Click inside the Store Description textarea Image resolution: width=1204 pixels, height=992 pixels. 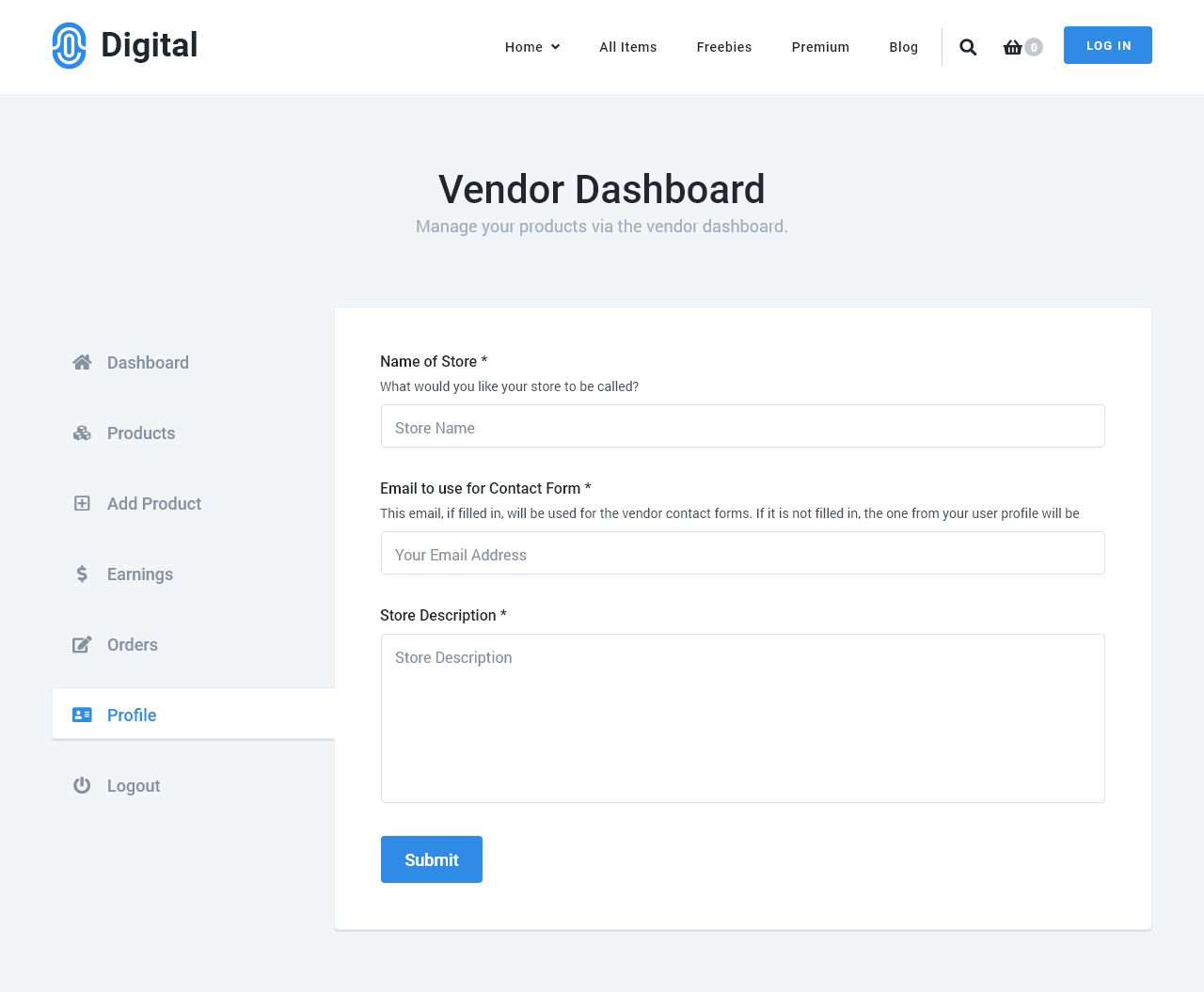coord(742,718)
